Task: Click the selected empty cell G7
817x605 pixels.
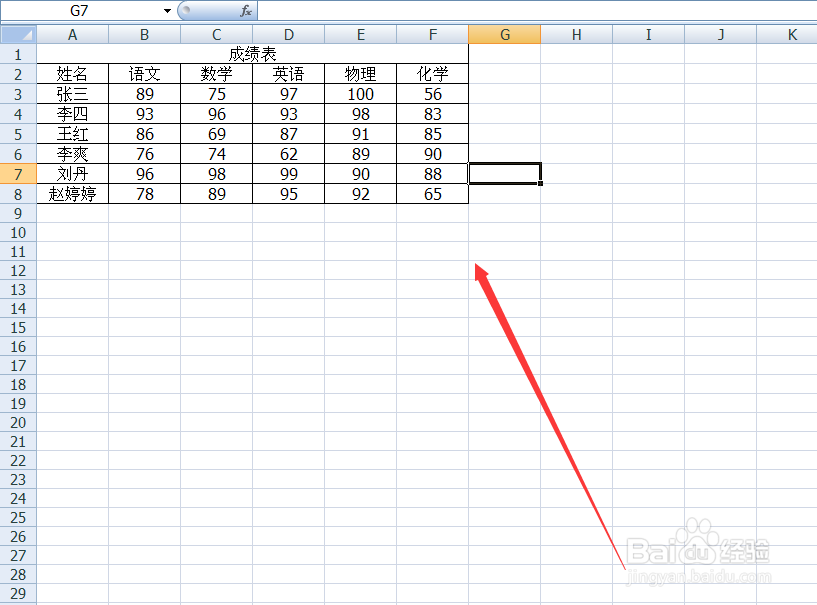Action: click(x=504, y=174)
